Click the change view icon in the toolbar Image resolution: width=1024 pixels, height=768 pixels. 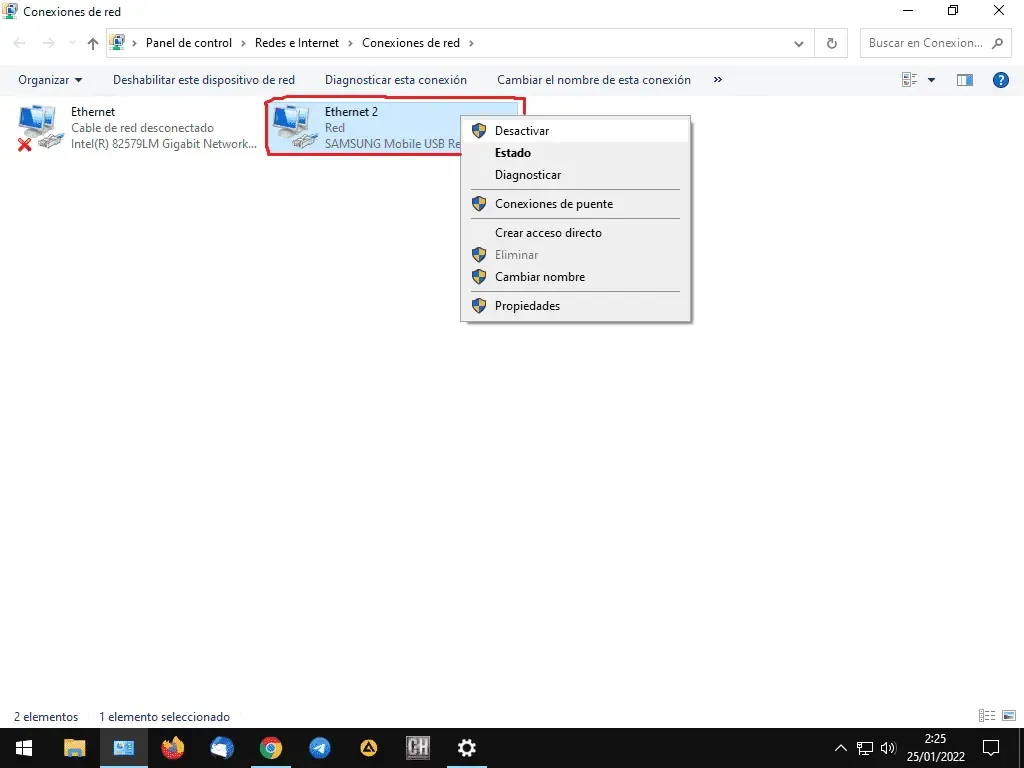pyautogui.click(x=910, y=80)
